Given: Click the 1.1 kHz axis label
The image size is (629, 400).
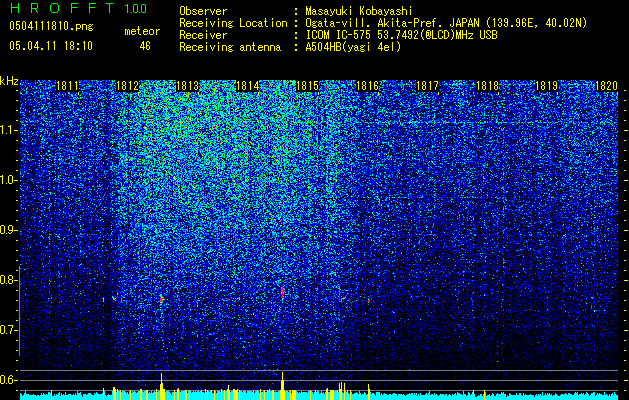Looking at the screenshot, I should click(x=9, y=130).
